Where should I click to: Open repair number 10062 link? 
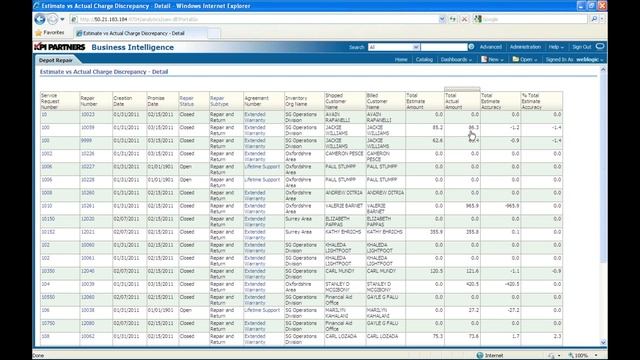point(88,337)
